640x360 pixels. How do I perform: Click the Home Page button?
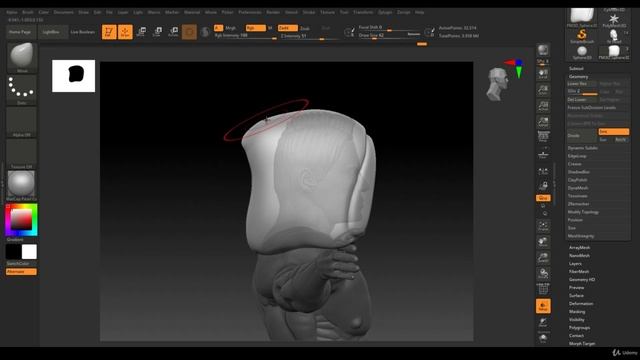pyautogui.click(x=20, y=32)
